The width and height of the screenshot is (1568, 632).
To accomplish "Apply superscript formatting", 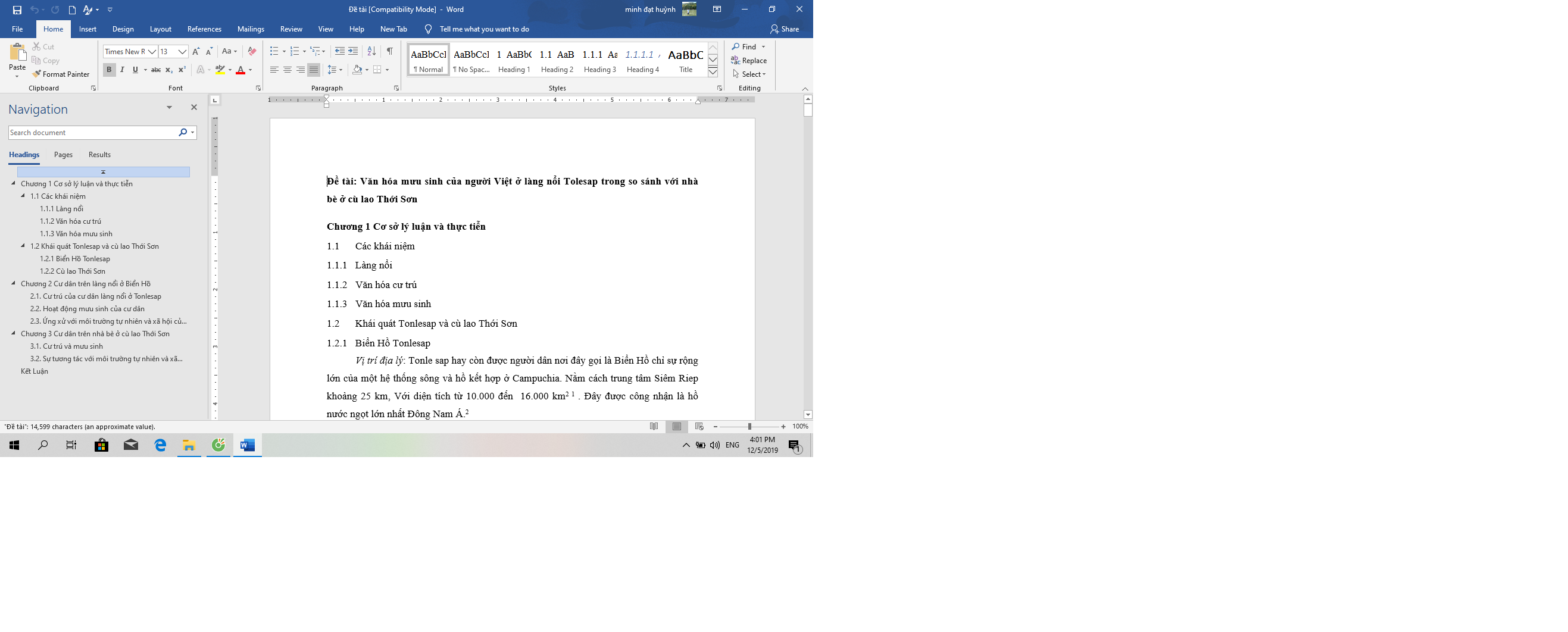I will (x=182, y=70).
